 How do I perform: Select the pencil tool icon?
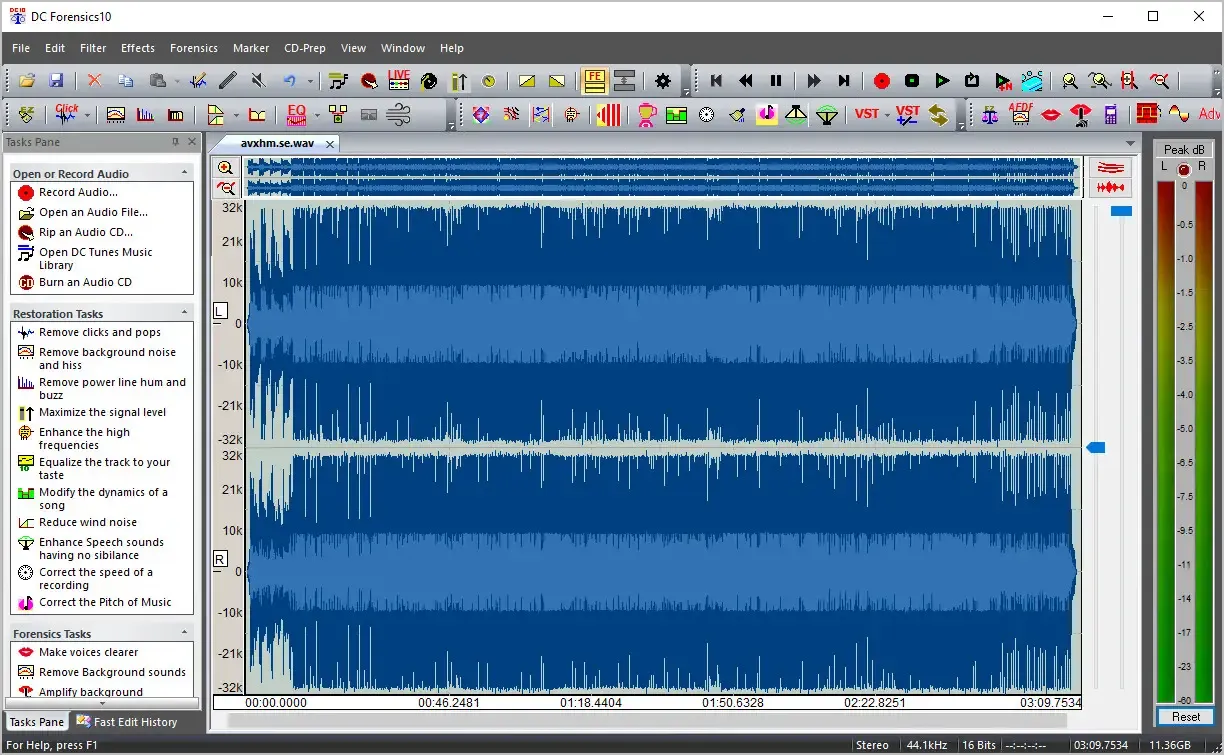point(228,81)
